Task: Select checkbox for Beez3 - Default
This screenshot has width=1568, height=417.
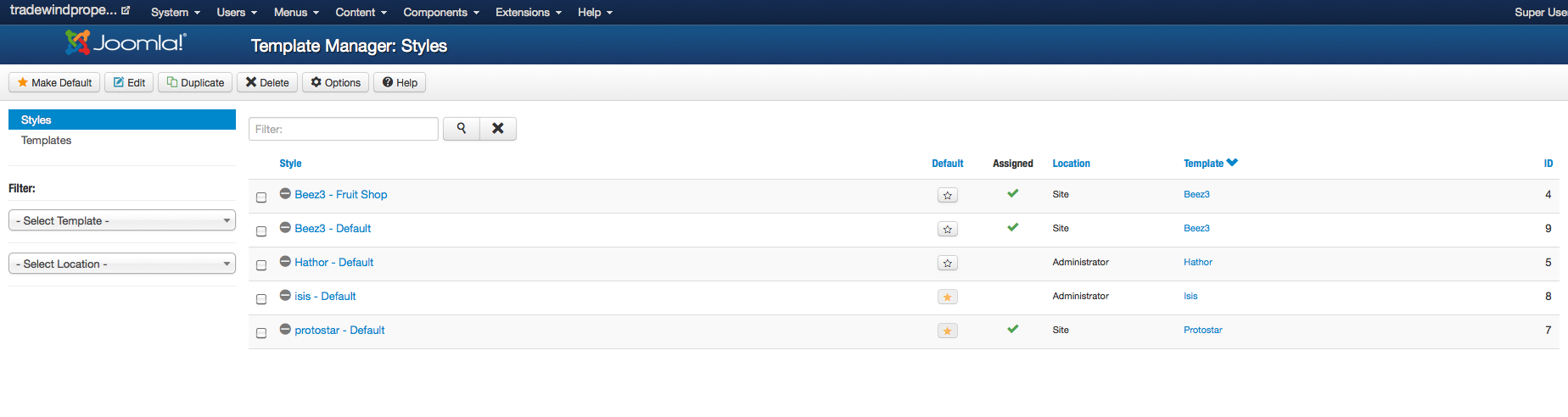Action: coord(261,231)
